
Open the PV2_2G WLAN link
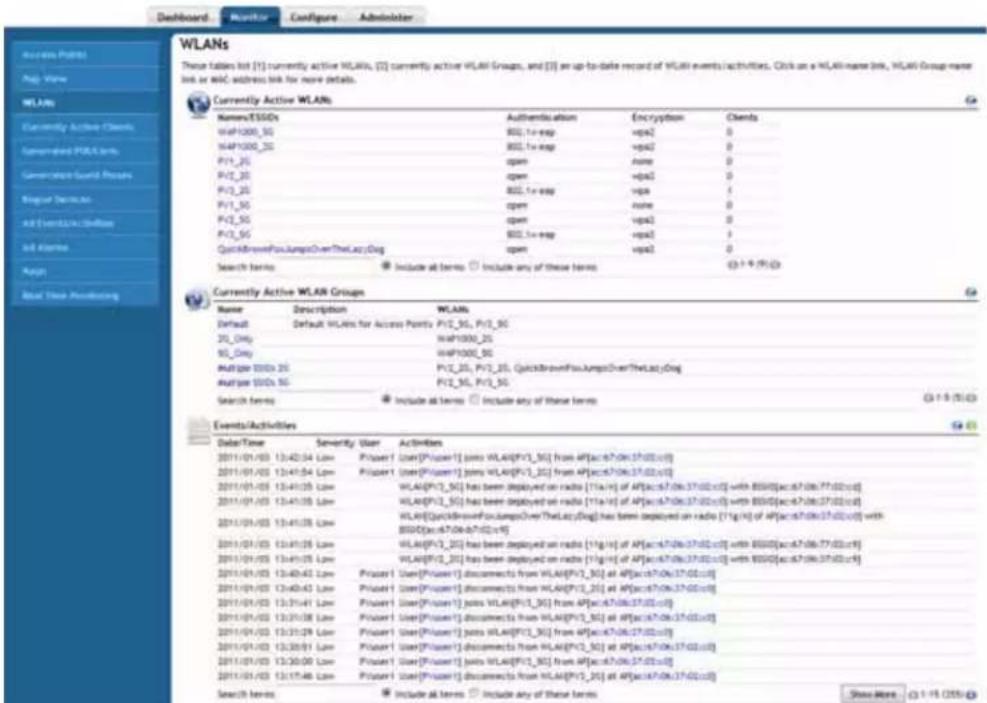[x=234, y=176]
